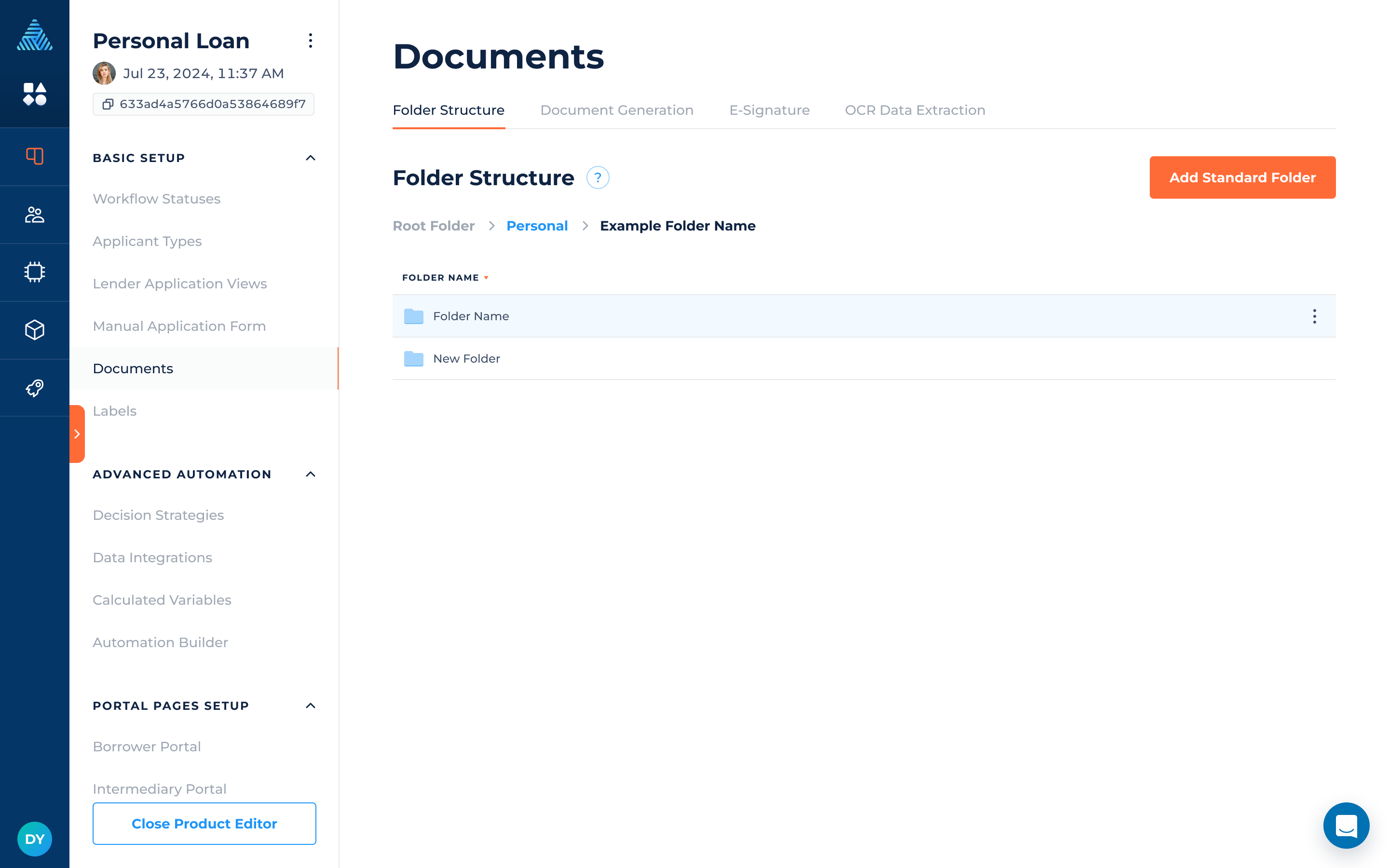The width and height of the screenshot is (1389, 868).
Task: Click the rocket icon in sidebar
Action: pos(34,388)
